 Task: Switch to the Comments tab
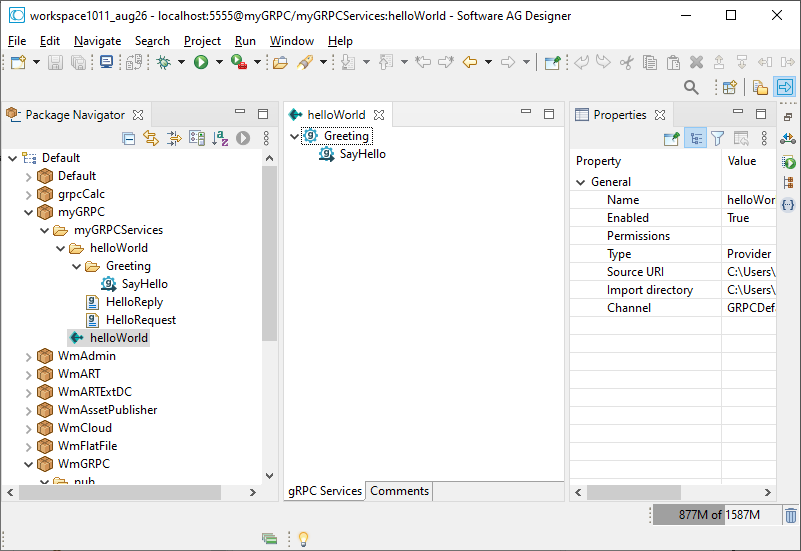click(x=399, y=491)
